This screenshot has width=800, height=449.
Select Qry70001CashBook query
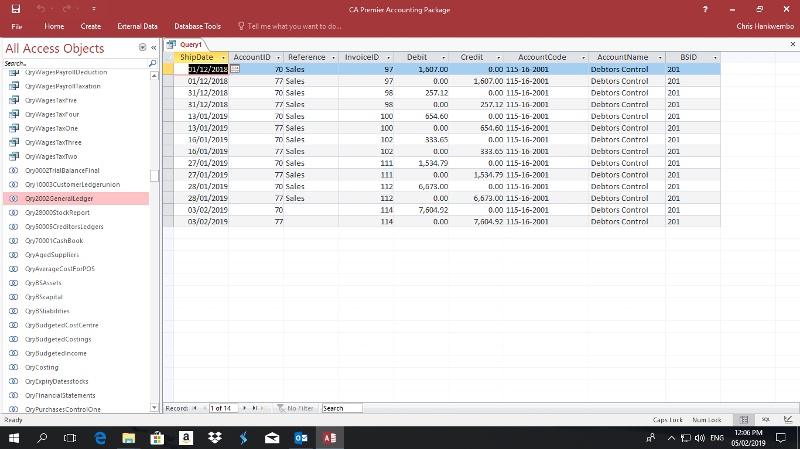[54, 241]
